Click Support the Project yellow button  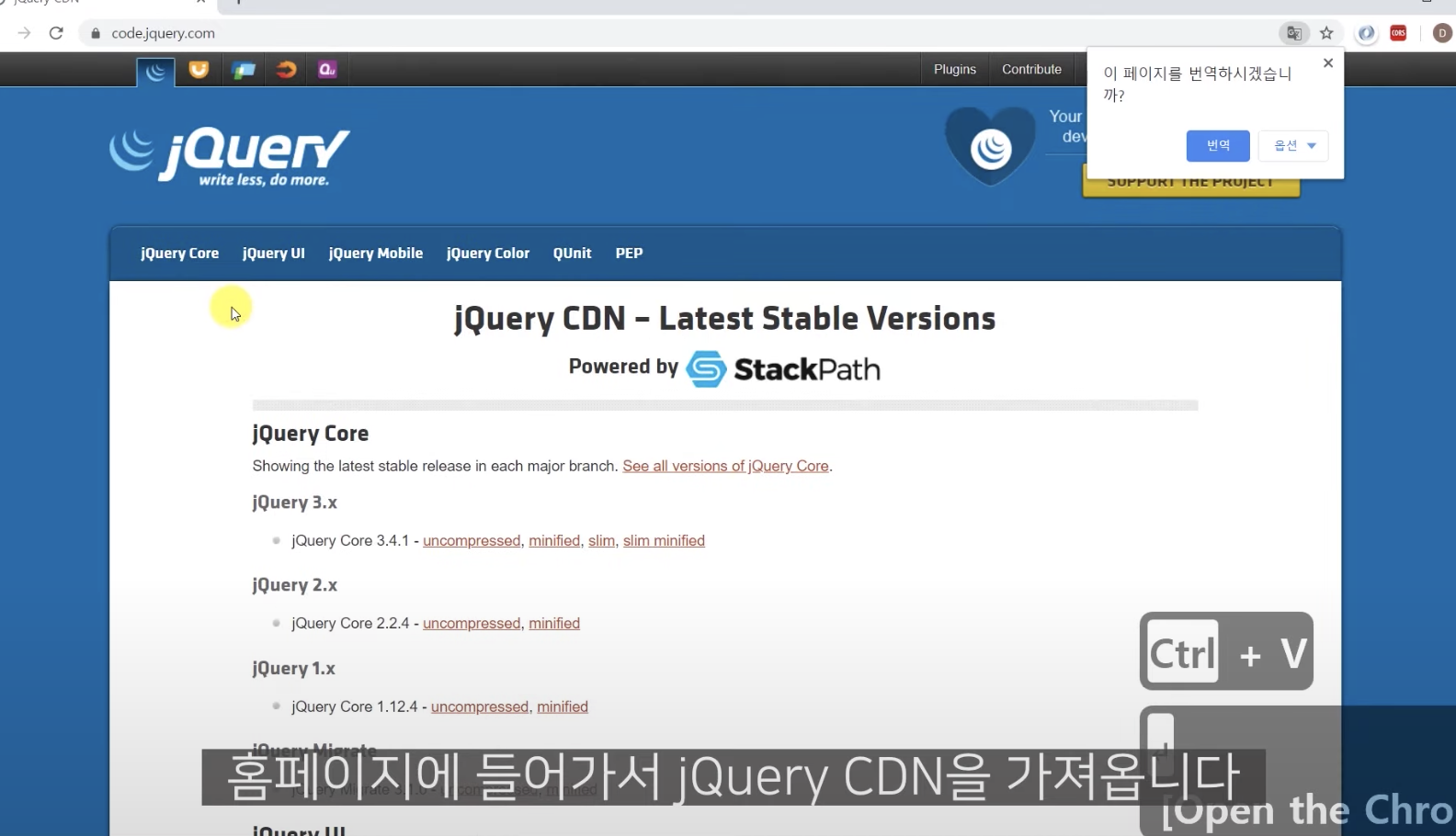coord(1191,182)
